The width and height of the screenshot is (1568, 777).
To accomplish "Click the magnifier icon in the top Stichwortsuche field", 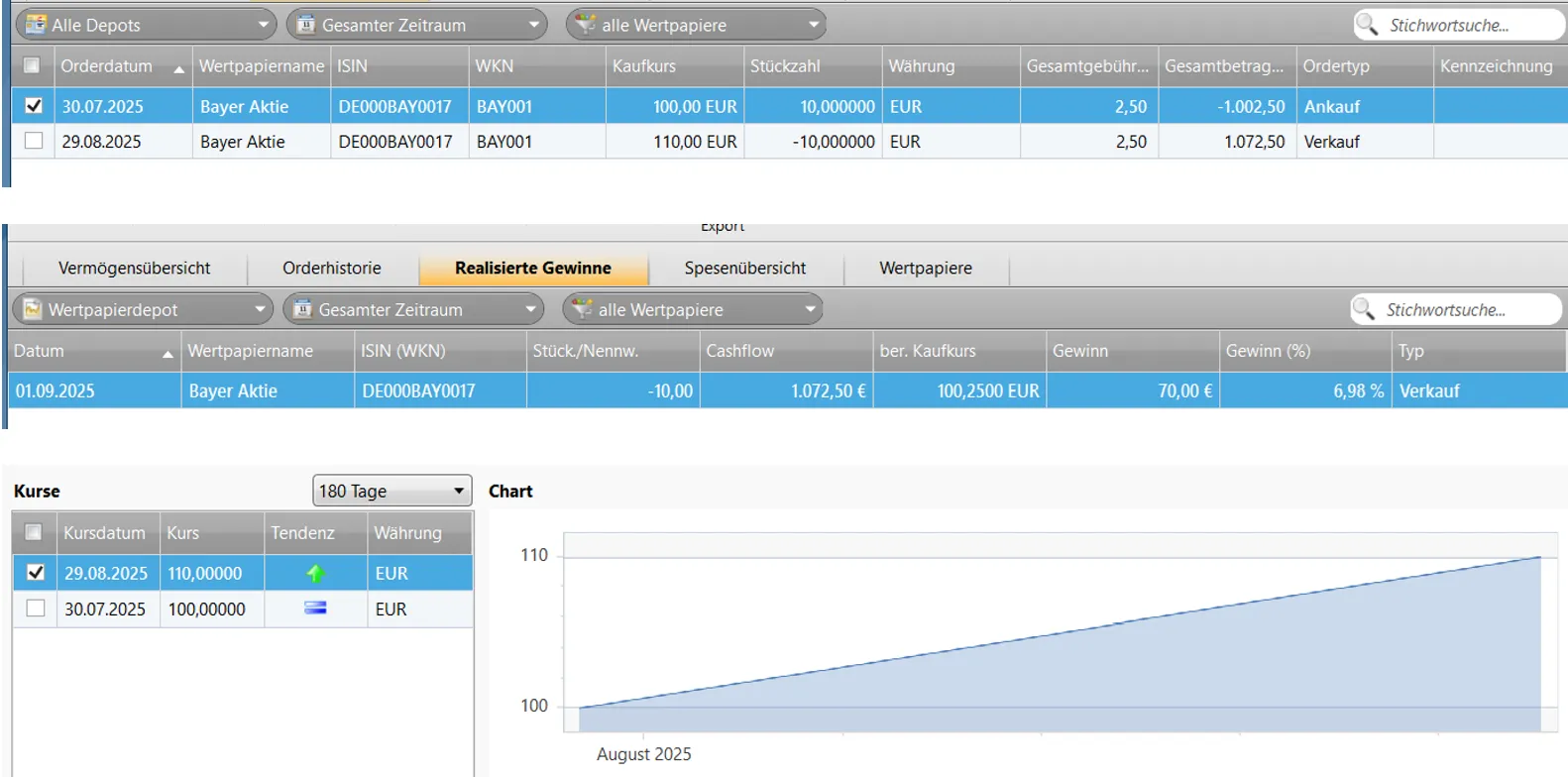I will 1367,25.
